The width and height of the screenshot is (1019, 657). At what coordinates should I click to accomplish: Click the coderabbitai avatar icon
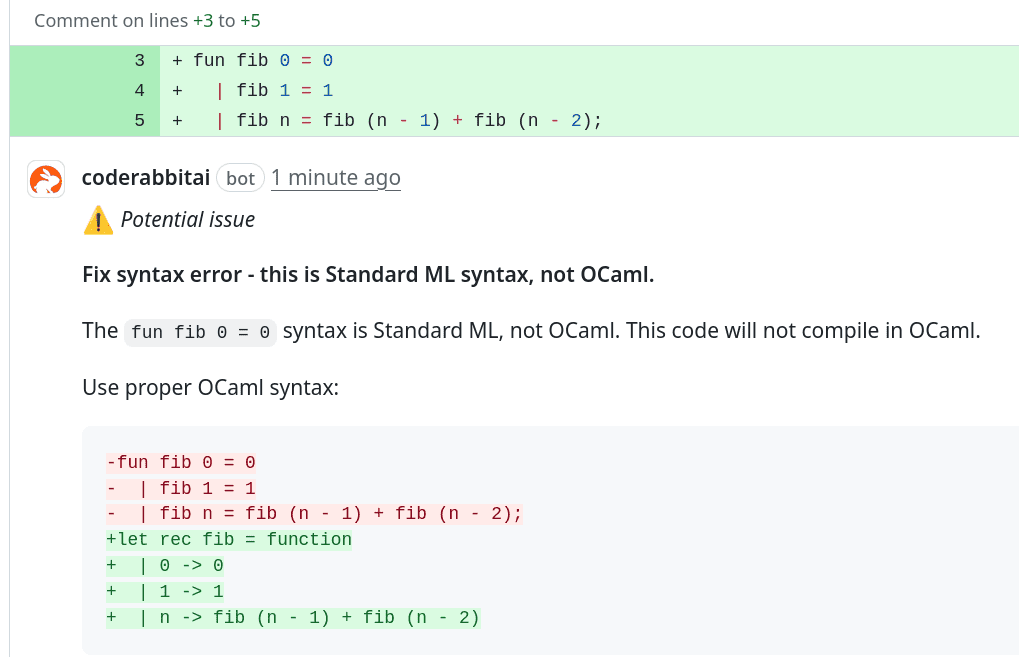(45, 179)
